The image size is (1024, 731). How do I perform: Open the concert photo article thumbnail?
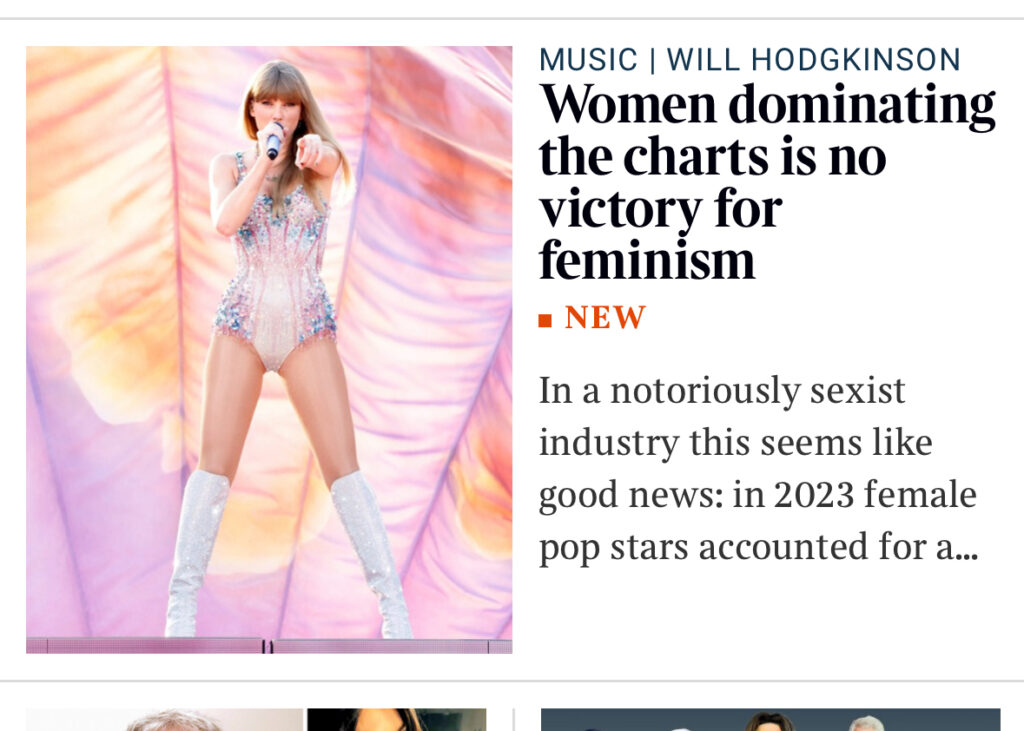268,349
